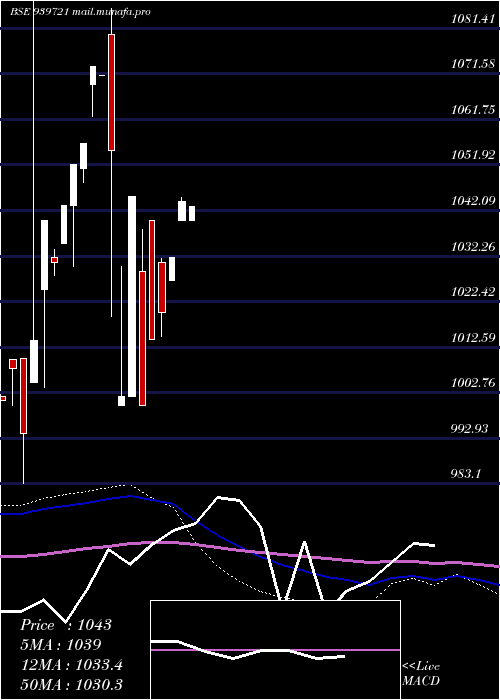The height and width of the screenshot is (700, 500).
Task: Click the <<Live MACD label
Action: click(x=421, y=674)
